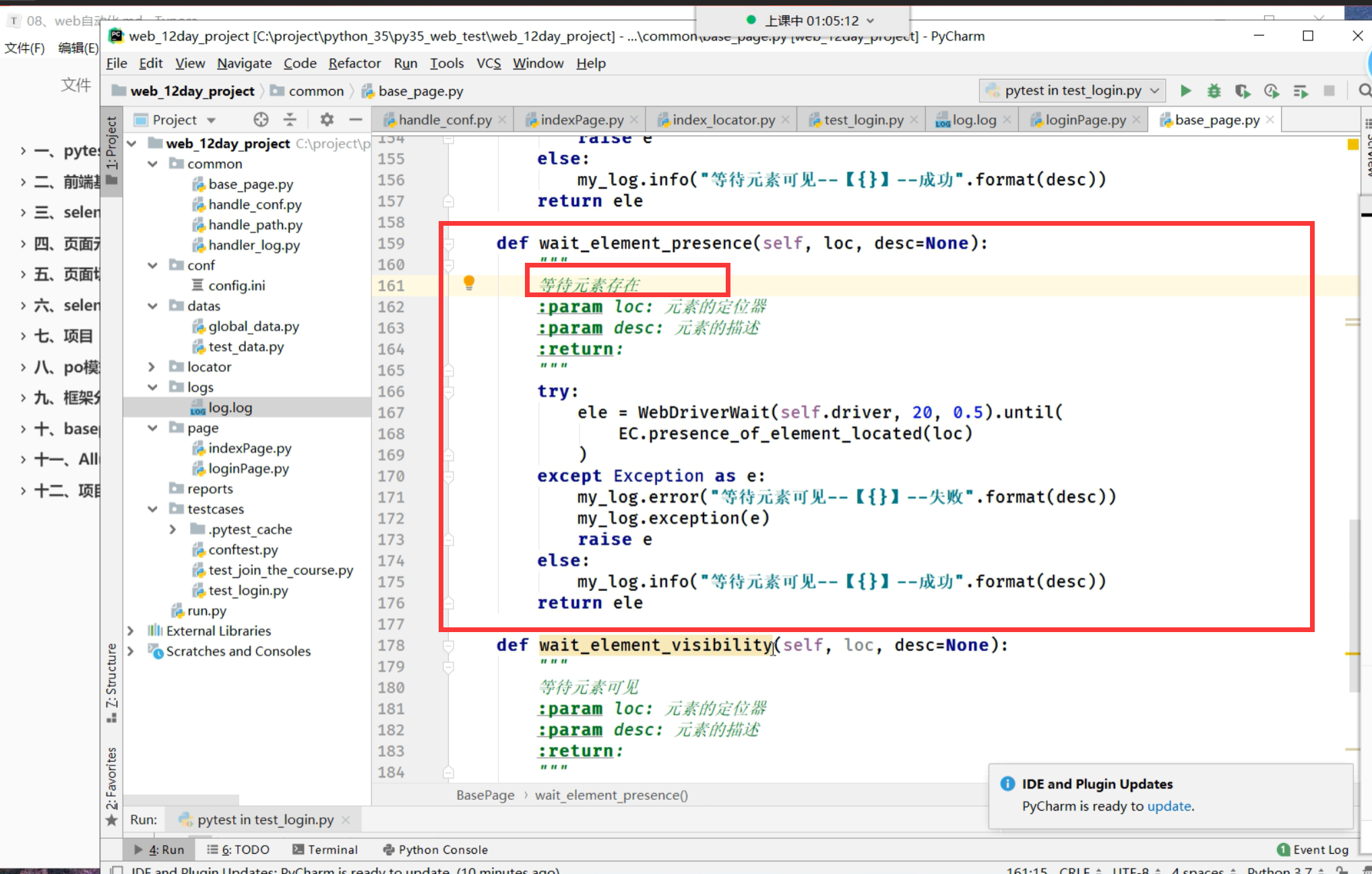Collapse the testcases folder

(x=152, y=509)
